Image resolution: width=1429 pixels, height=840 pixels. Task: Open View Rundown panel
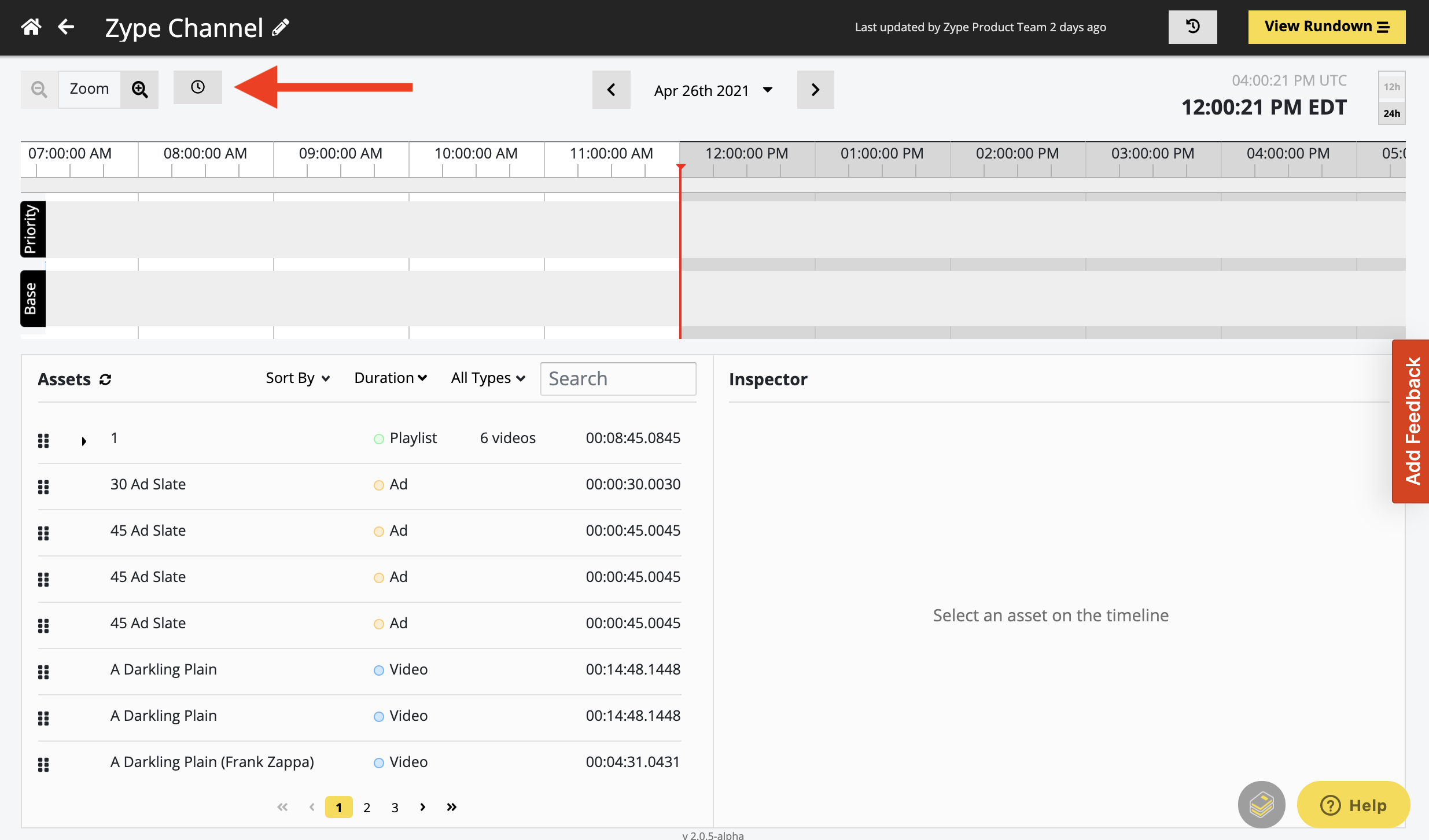(x=1327, y=27)
